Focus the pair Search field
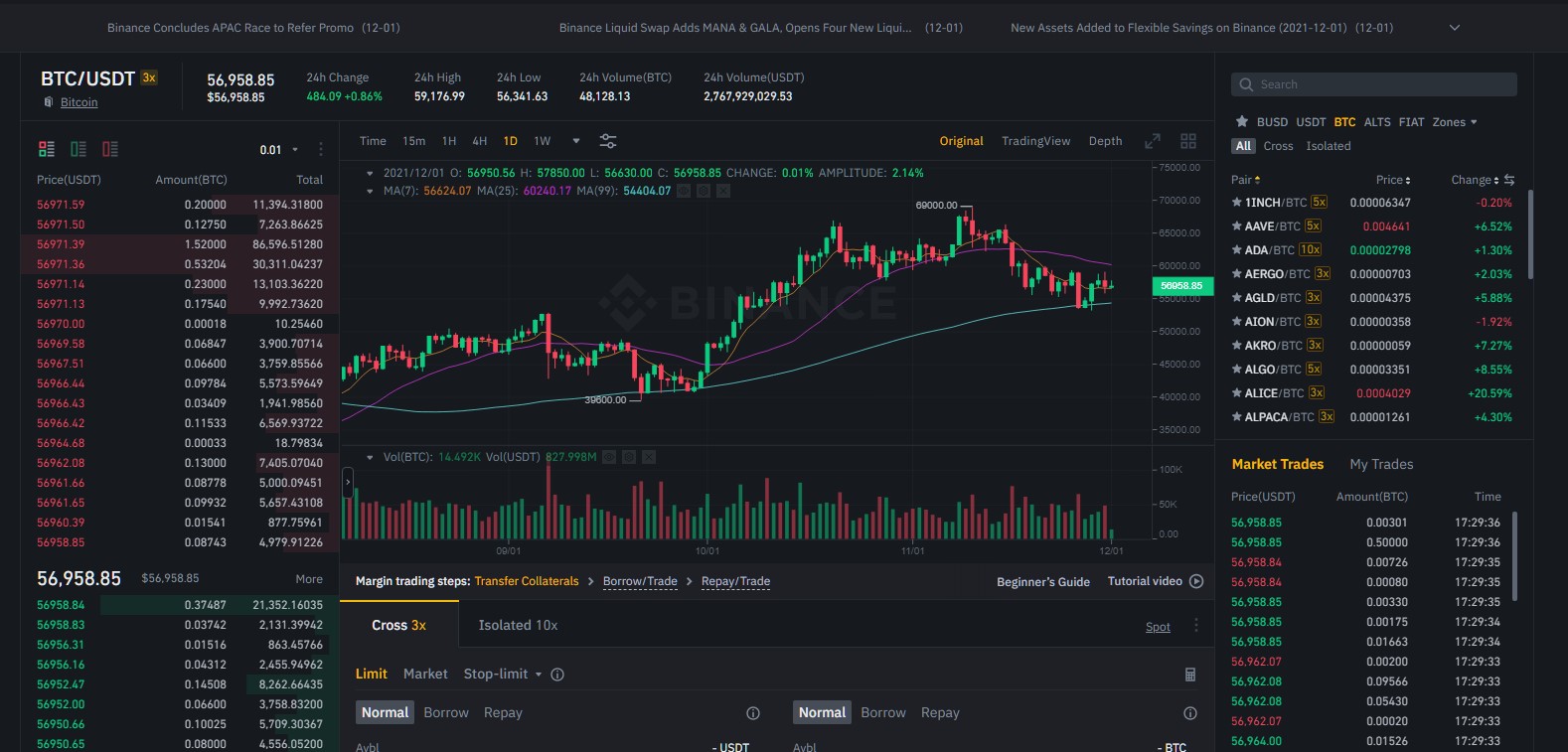 [1374, 84]
